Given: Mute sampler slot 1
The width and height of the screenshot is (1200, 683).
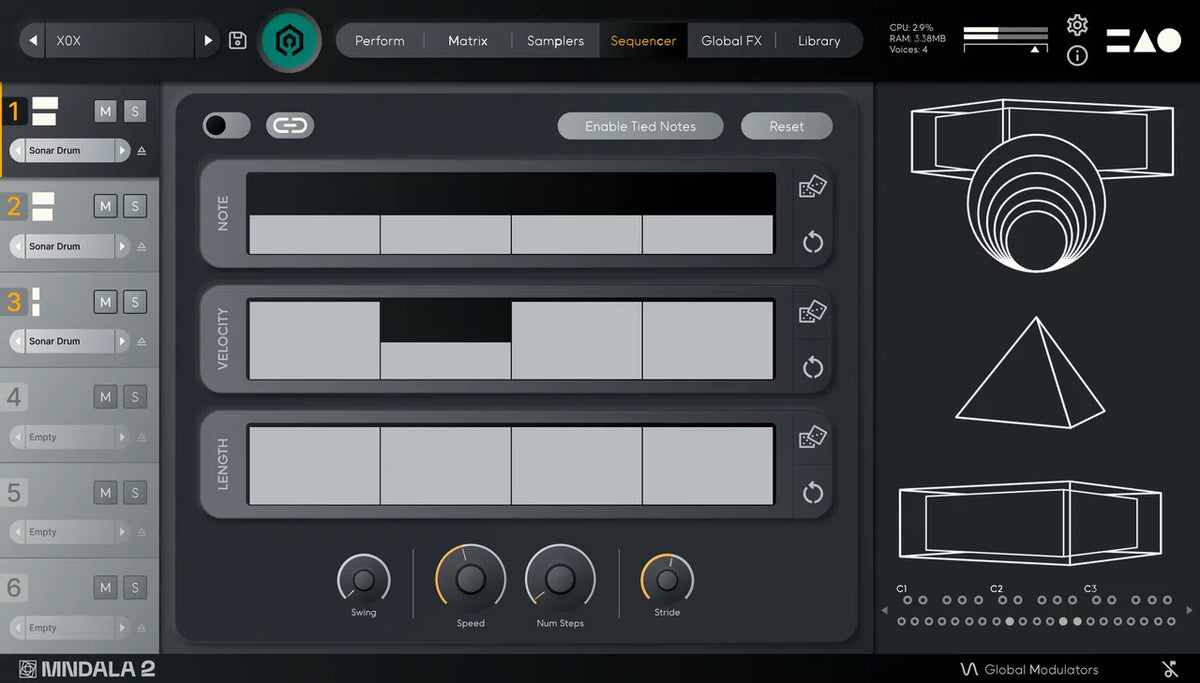Looking at the screenshot, I should (x=106, y=111).
